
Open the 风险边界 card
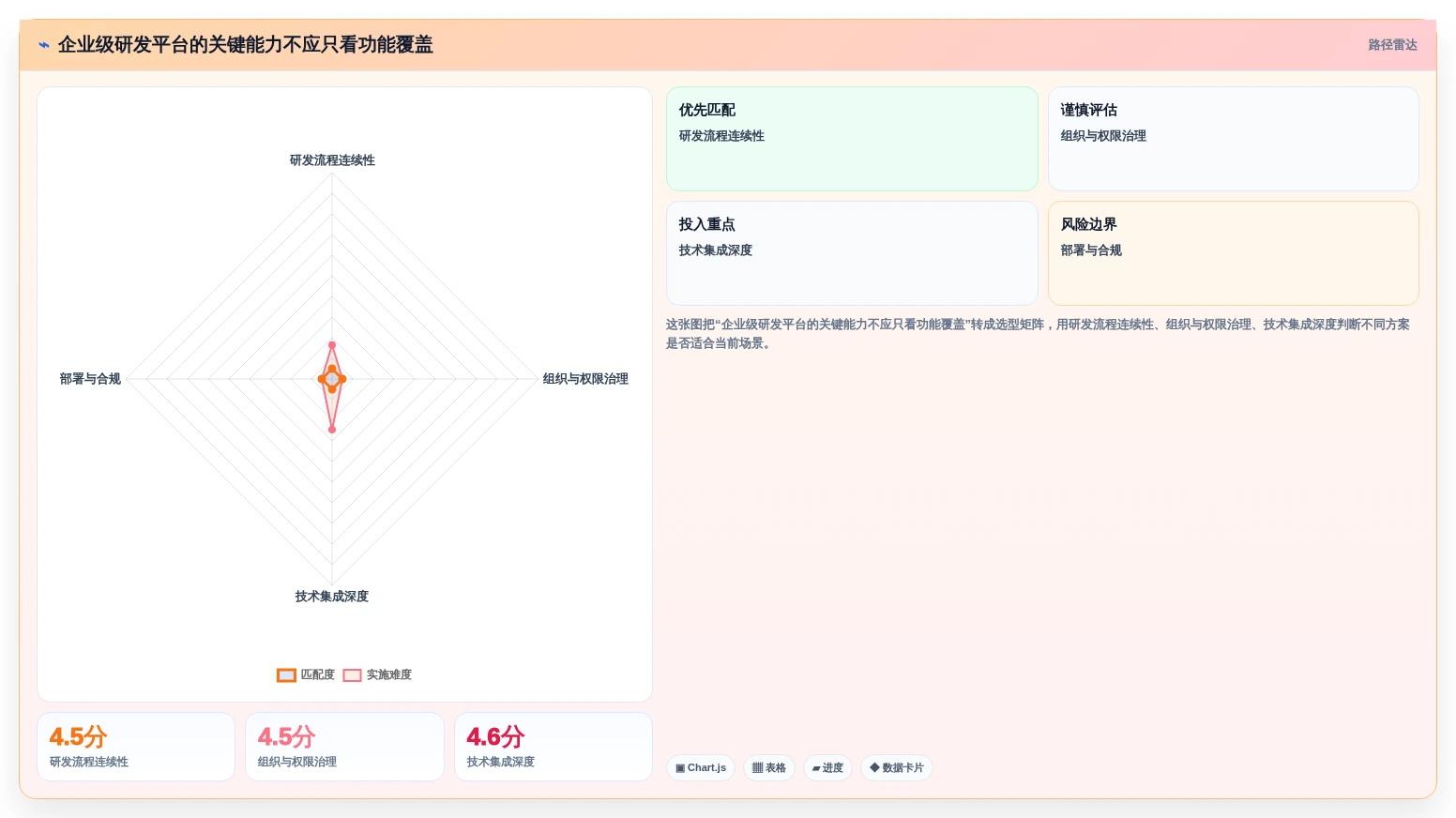[x=1233, y=253]
